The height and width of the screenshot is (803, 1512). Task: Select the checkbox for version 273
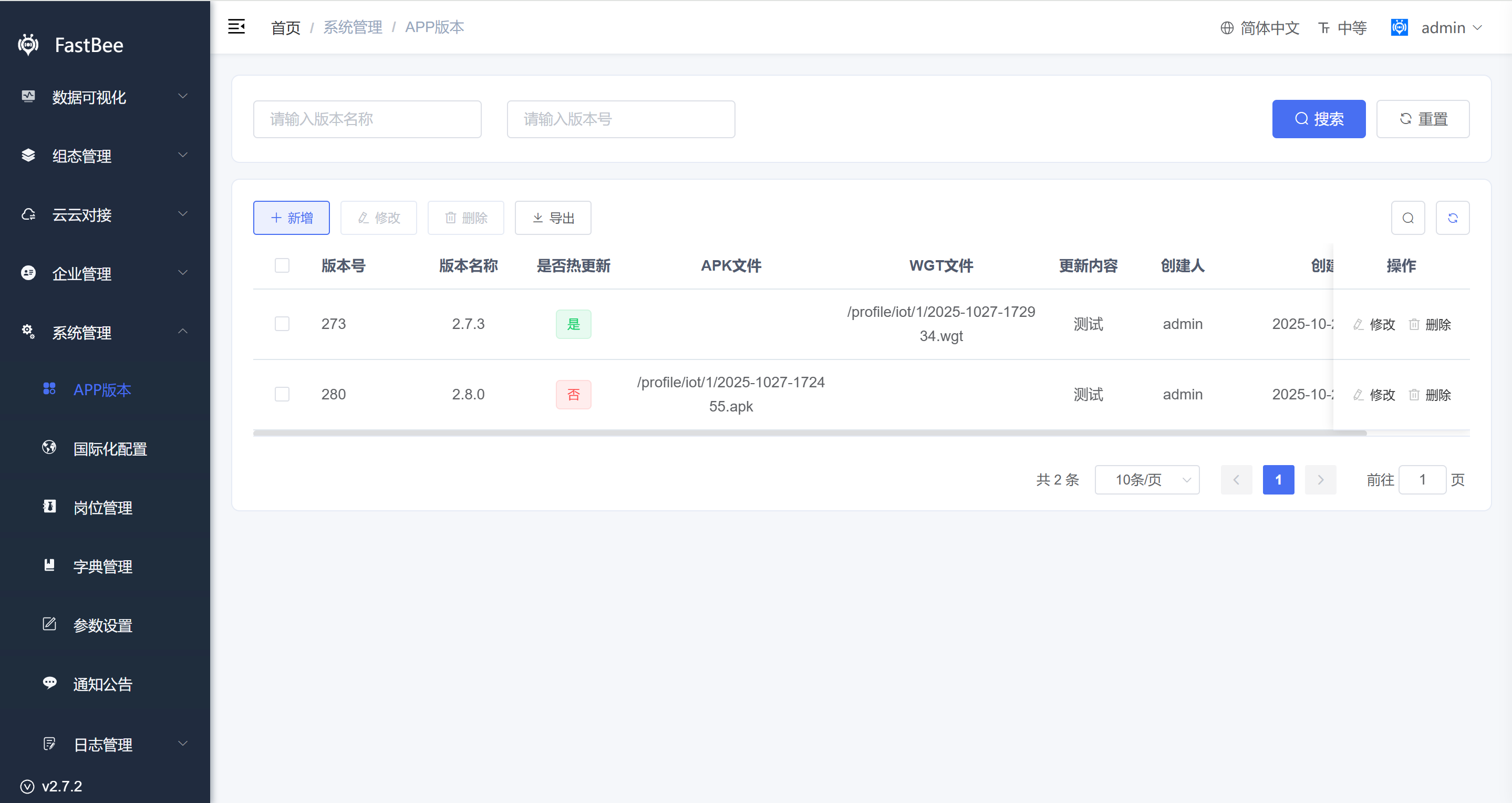tap(282, 324)
